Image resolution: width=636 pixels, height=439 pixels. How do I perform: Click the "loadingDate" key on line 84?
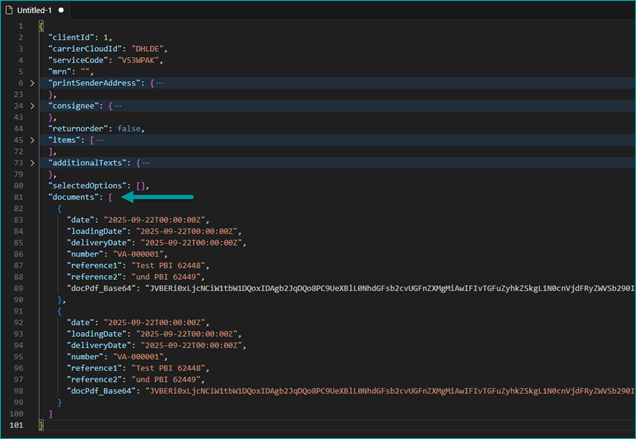(x=99, y=231)
